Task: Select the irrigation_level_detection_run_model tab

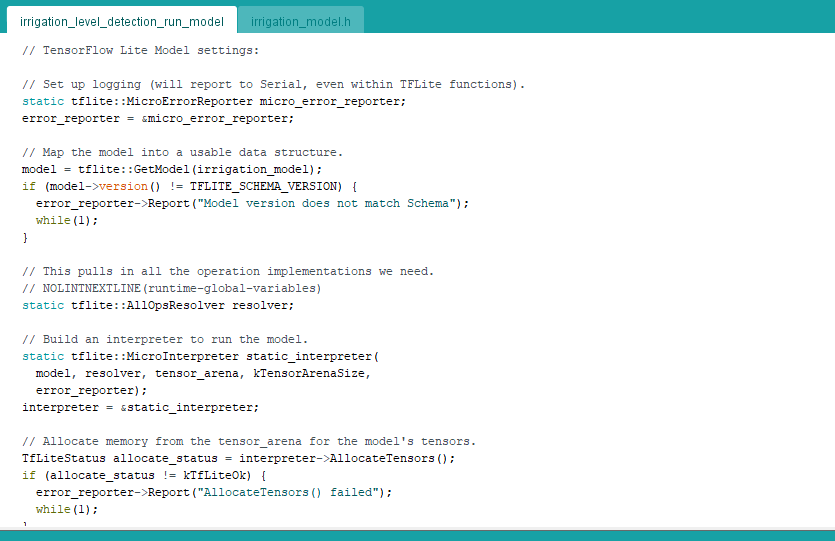Action: [121, 21]
